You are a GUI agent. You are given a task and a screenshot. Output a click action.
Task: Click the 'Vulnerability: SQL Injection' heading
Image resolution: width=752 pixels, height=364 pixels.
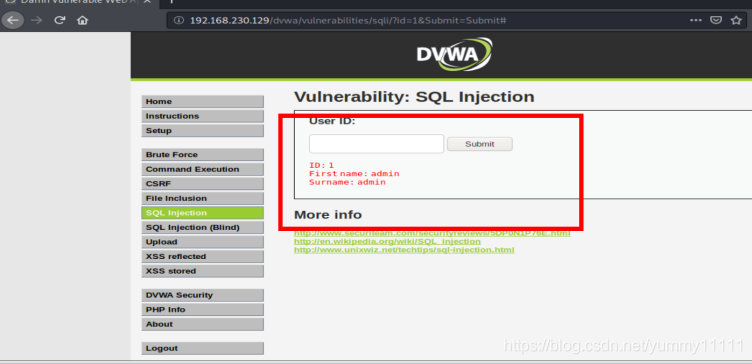tap(414, 97)
